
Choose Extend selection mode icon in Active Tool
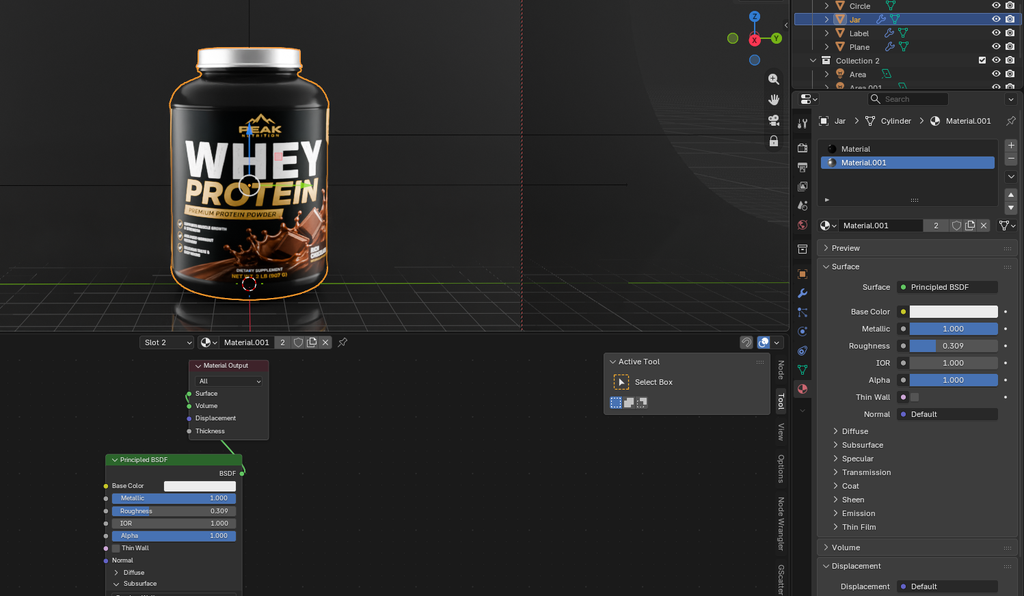[629, 403]
